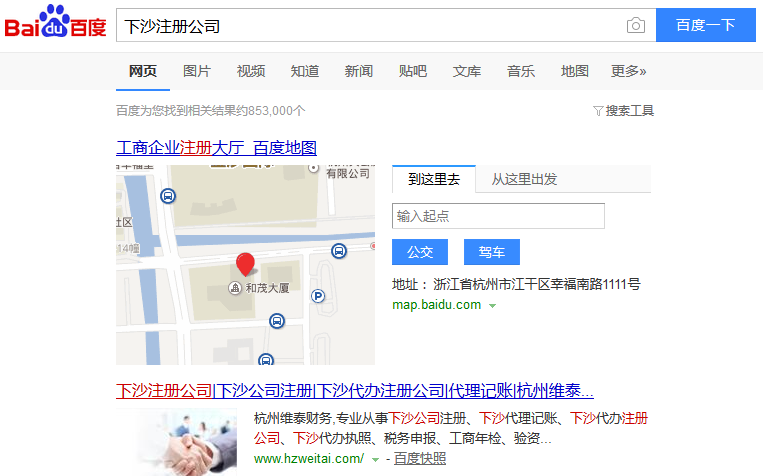Open the 新闻 tab
The image size is (763, 476).
[x=359, y=72]
